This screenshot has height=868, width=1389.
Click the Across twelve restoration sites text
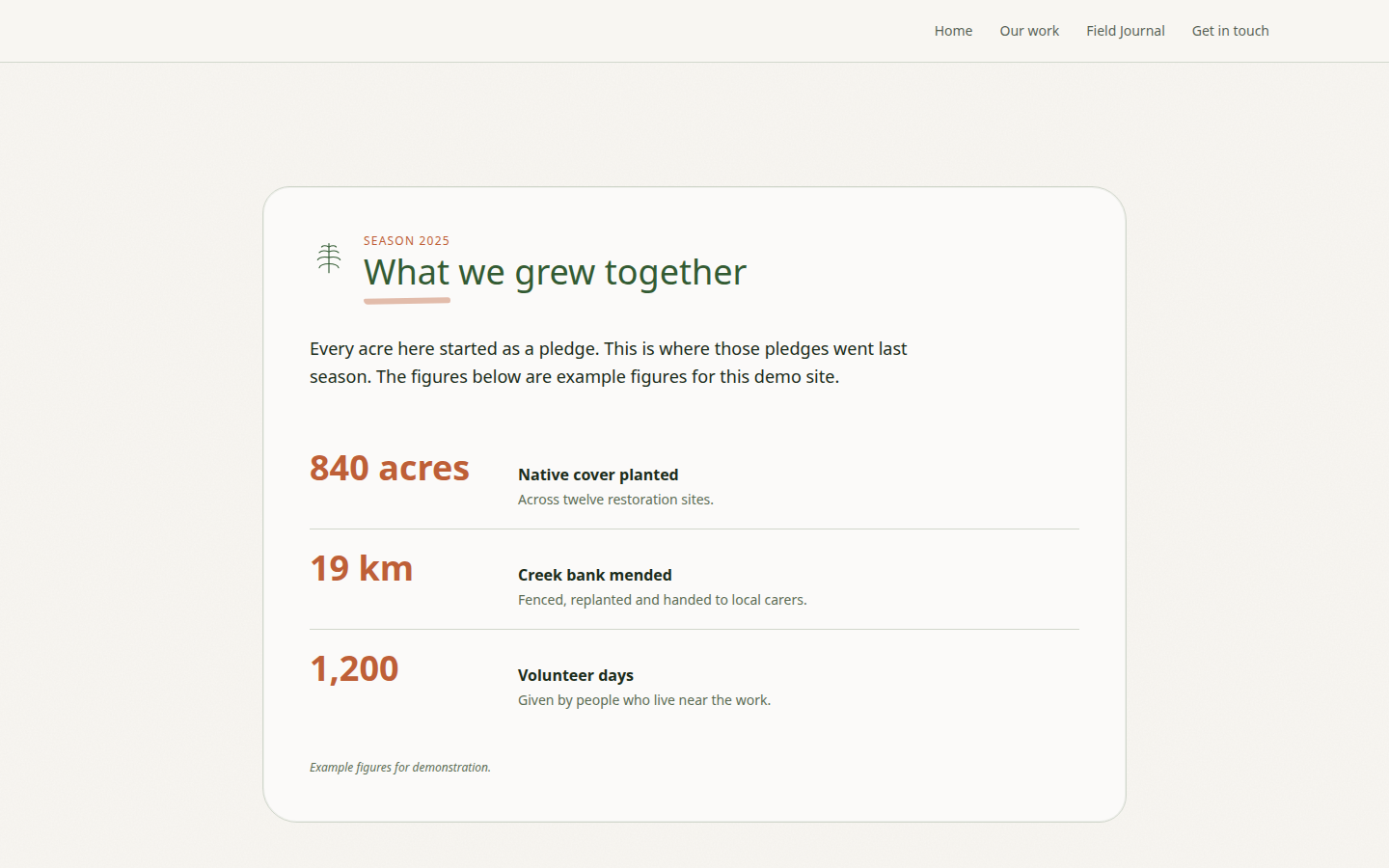pyautogui.click(x=615, y=500)
